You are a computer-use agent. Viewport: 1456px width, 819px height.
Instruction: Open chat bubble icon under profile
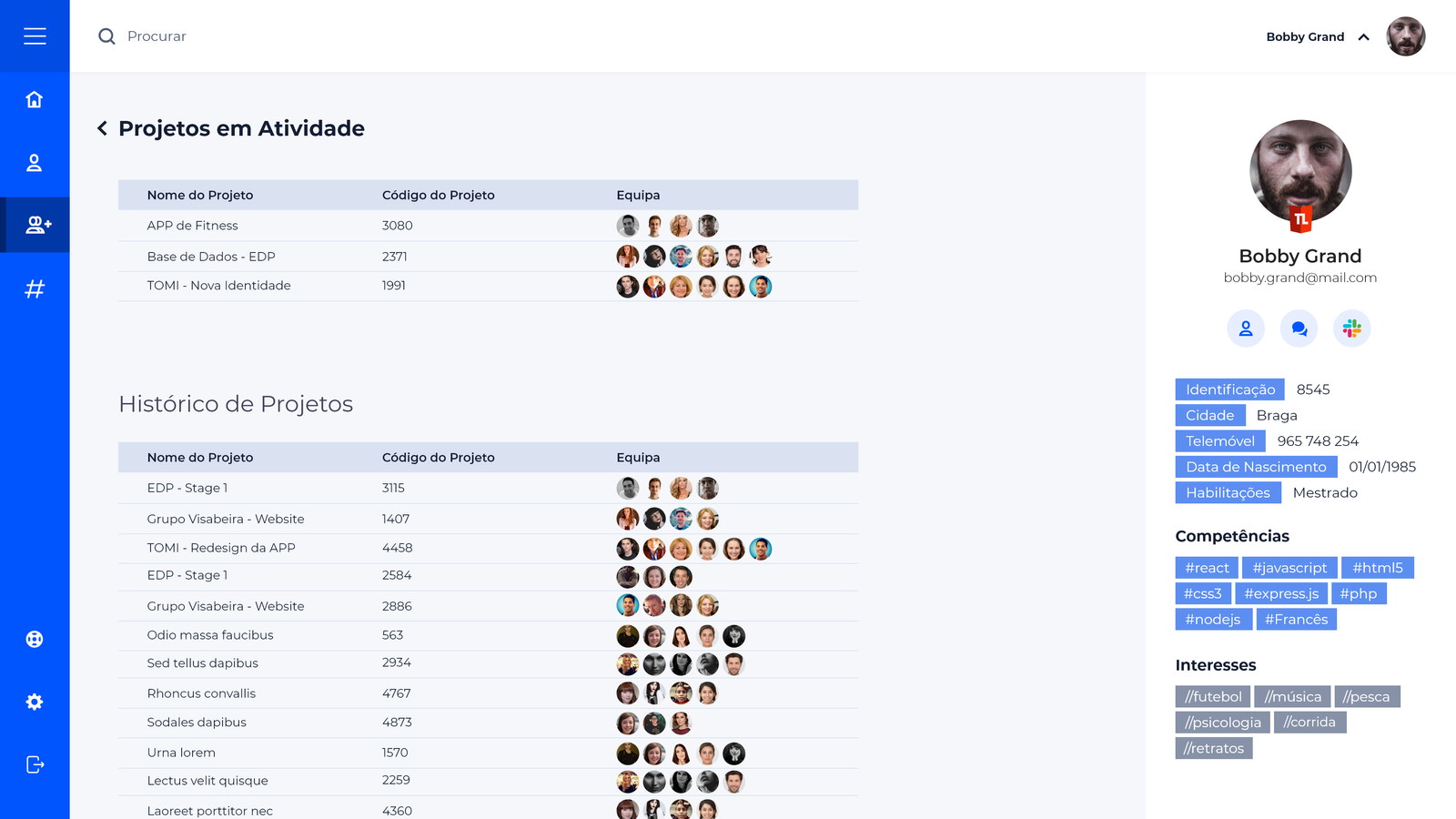pos(1299,329)
